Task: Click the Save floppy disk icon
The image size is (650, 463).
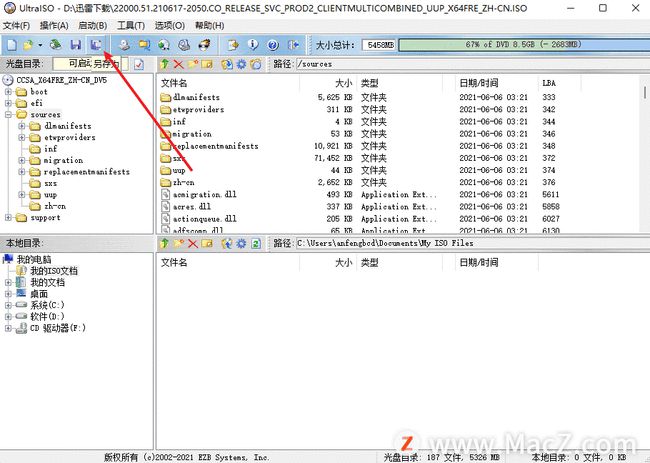Action: click(75, 44)
